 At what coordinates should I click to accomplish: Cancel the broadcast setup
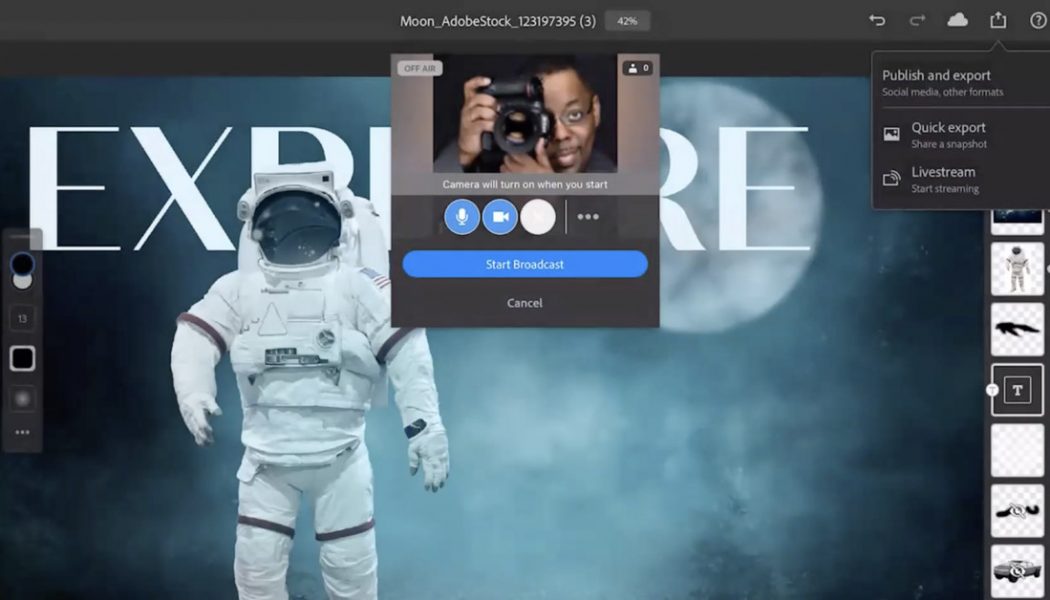click(x=524, y=302)
